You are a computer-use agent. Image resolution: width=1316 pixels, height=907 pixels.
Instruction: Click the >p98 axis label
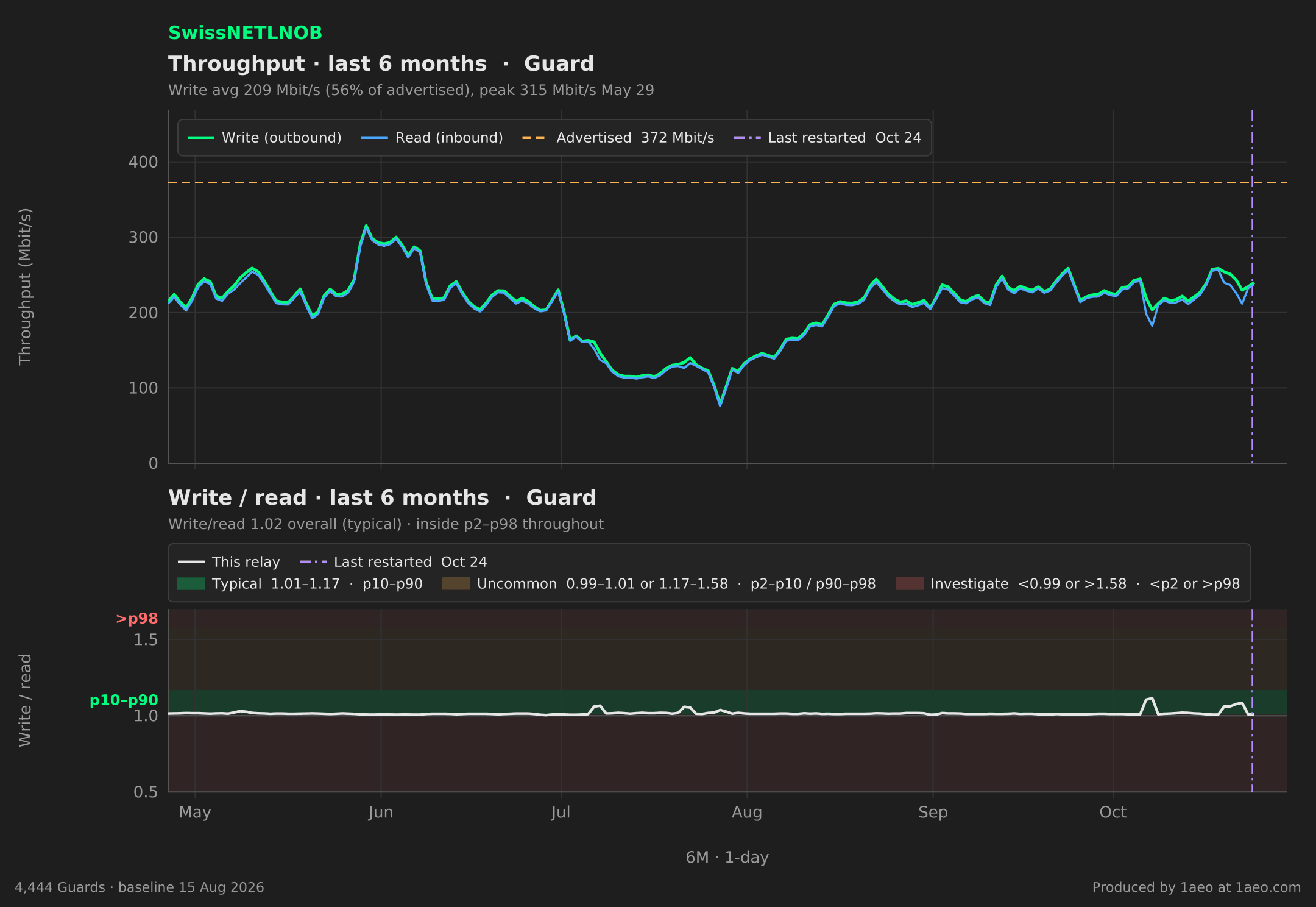coord(137,619)
